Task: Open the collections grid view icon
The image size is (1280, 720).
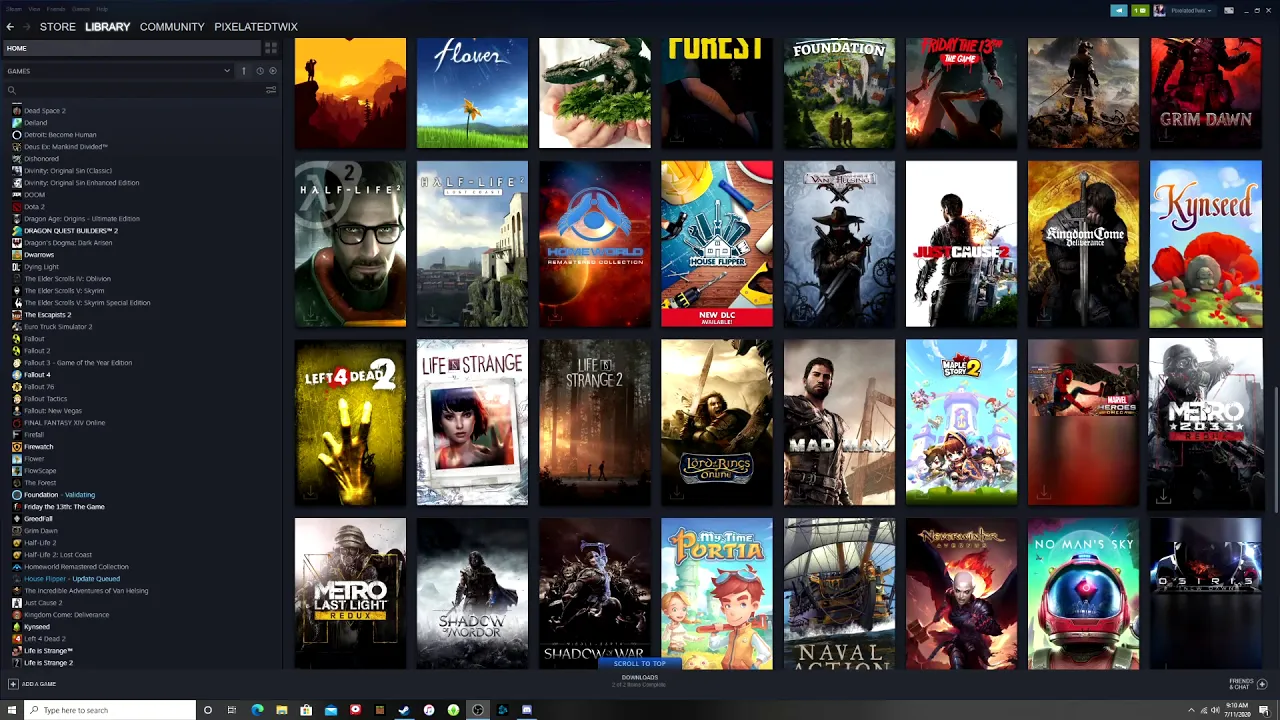Action: click(271, 48)
